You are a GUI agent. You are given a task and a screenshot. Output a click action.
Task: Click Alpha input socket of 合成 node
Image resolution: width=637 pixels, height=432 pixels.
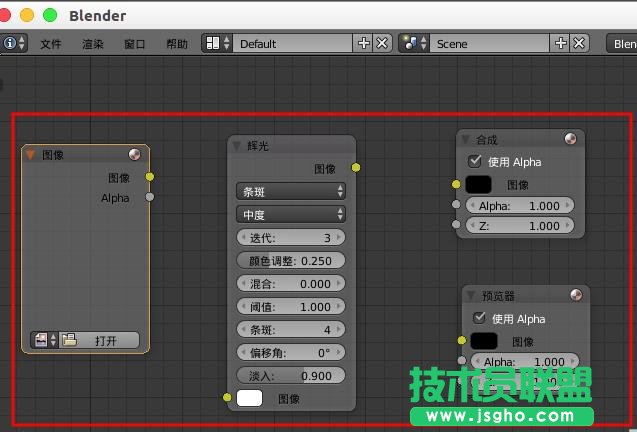click(456, 204)
